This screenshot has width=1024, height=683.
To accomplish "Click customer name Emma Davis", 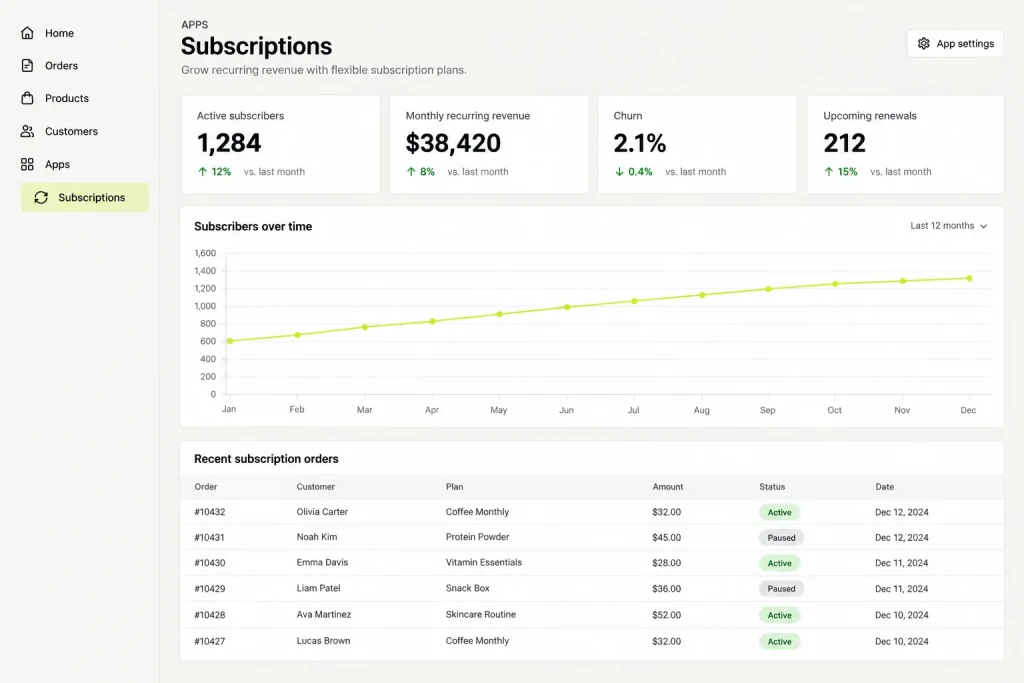I will coord(322,562).
